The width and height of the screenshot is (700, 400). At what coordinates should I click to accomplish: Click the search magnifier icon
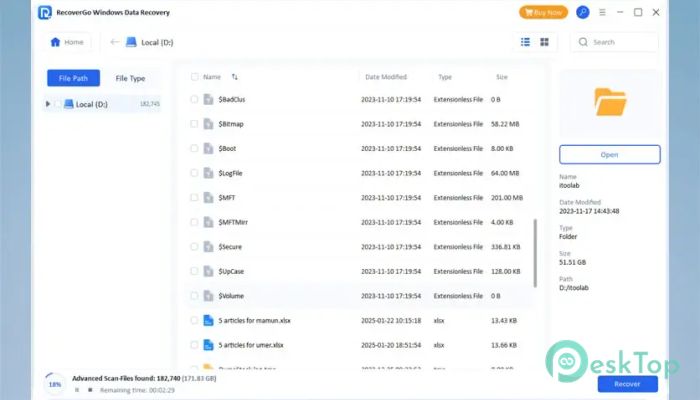tap(583, 42)
